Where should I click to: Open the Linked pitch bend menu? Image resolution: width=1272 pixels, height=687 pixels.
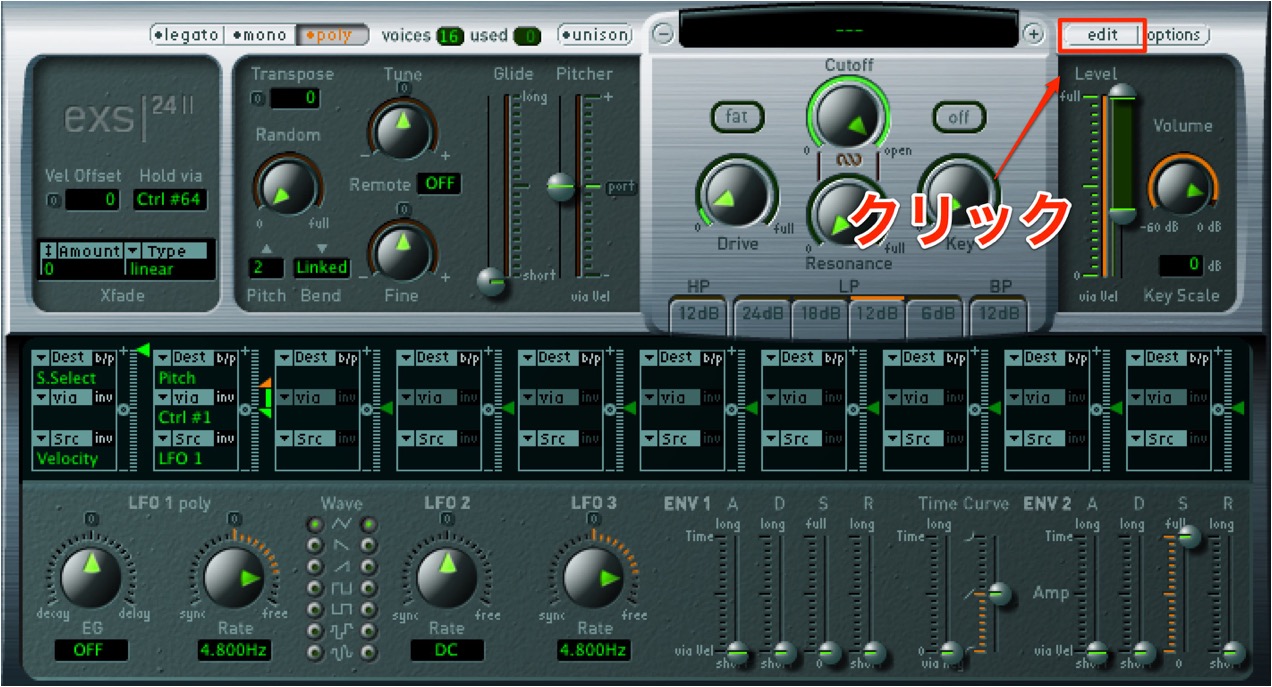click(322, 267)
